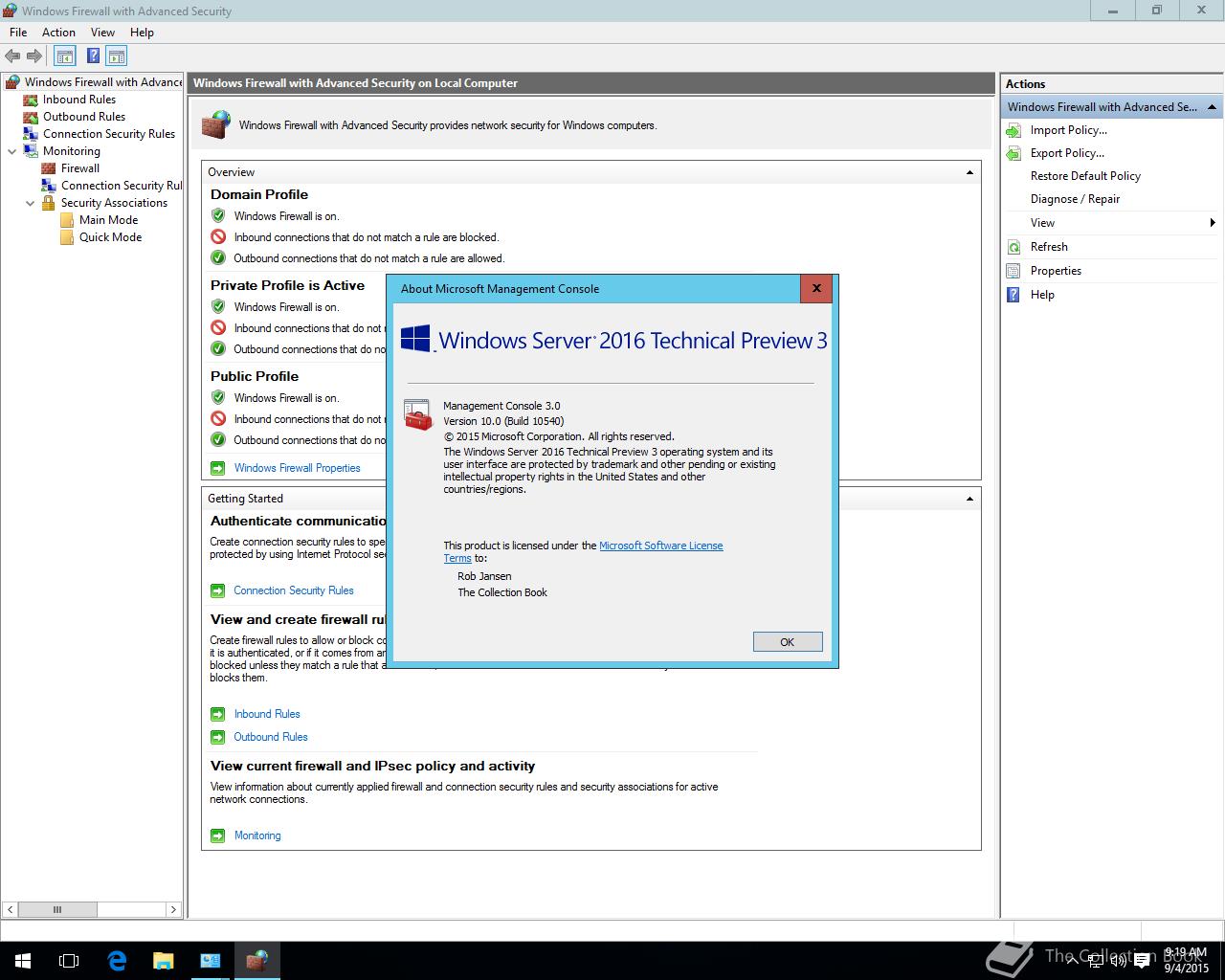Collapse the Getting Started section
The image size is (1225, 980).
click(x=969, y=499)
